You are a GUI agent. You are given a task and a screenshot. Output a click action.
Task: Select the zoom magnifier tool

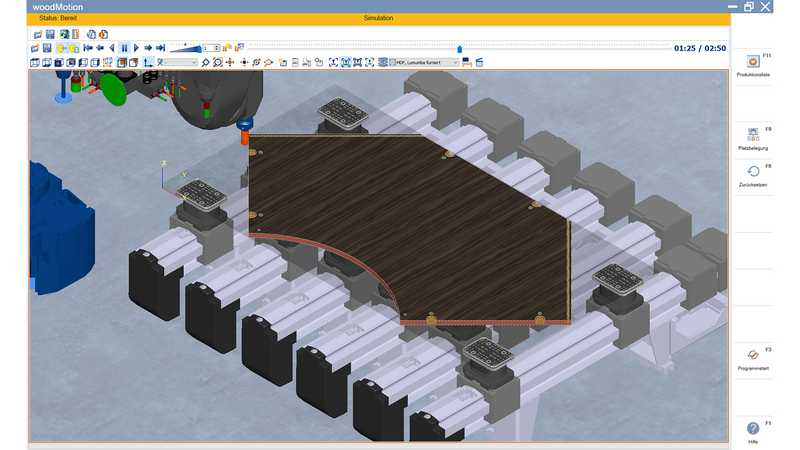tap(205, 62)
